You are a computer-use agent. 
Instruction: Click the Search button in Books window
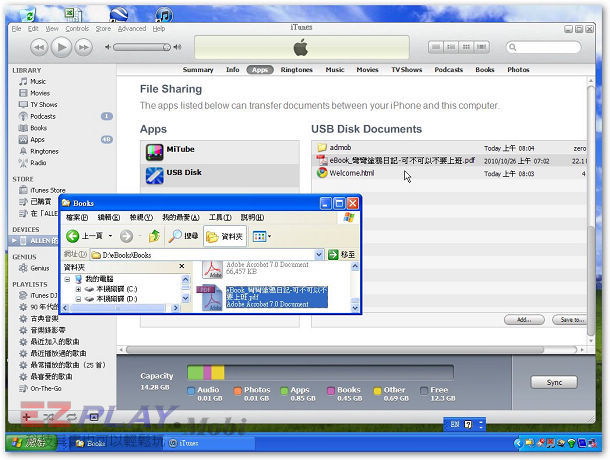(x=183, y=236)
